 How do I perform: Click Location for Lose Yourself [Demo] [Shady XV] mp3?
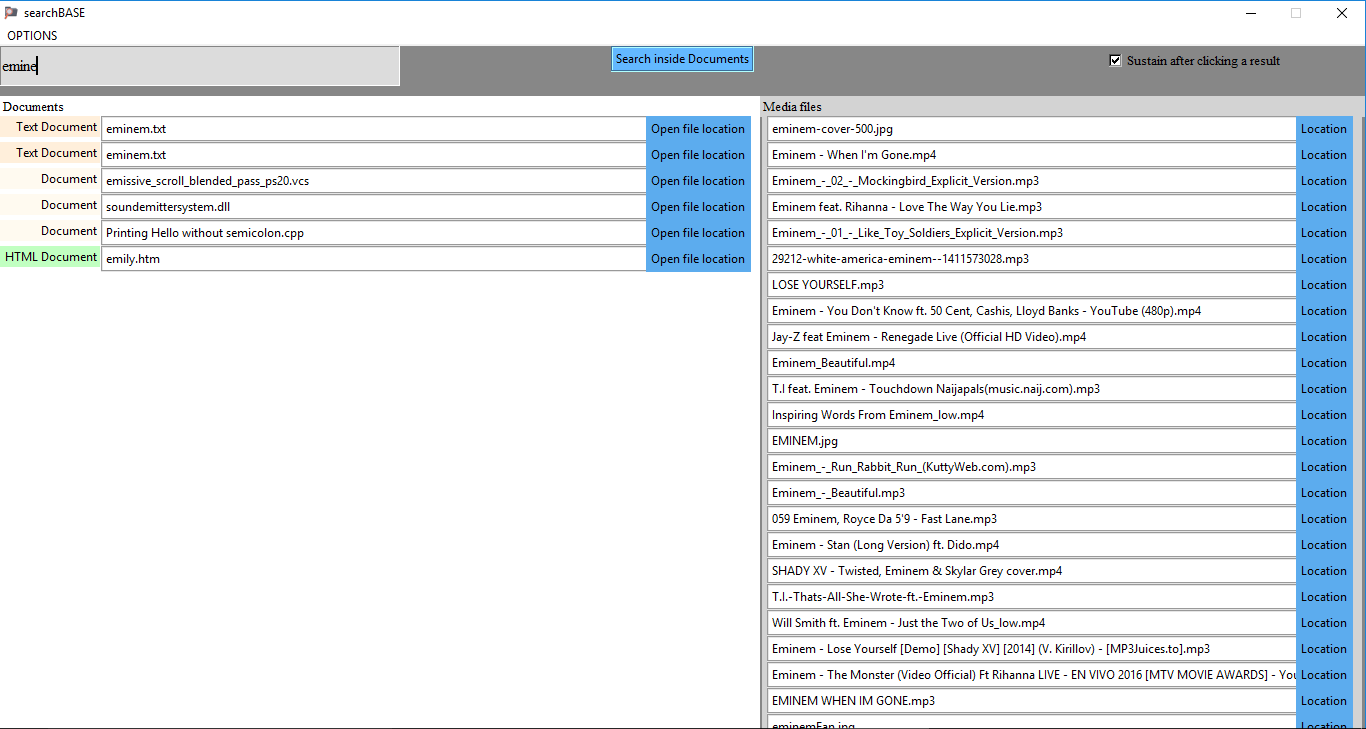[x=1324, y=649]
